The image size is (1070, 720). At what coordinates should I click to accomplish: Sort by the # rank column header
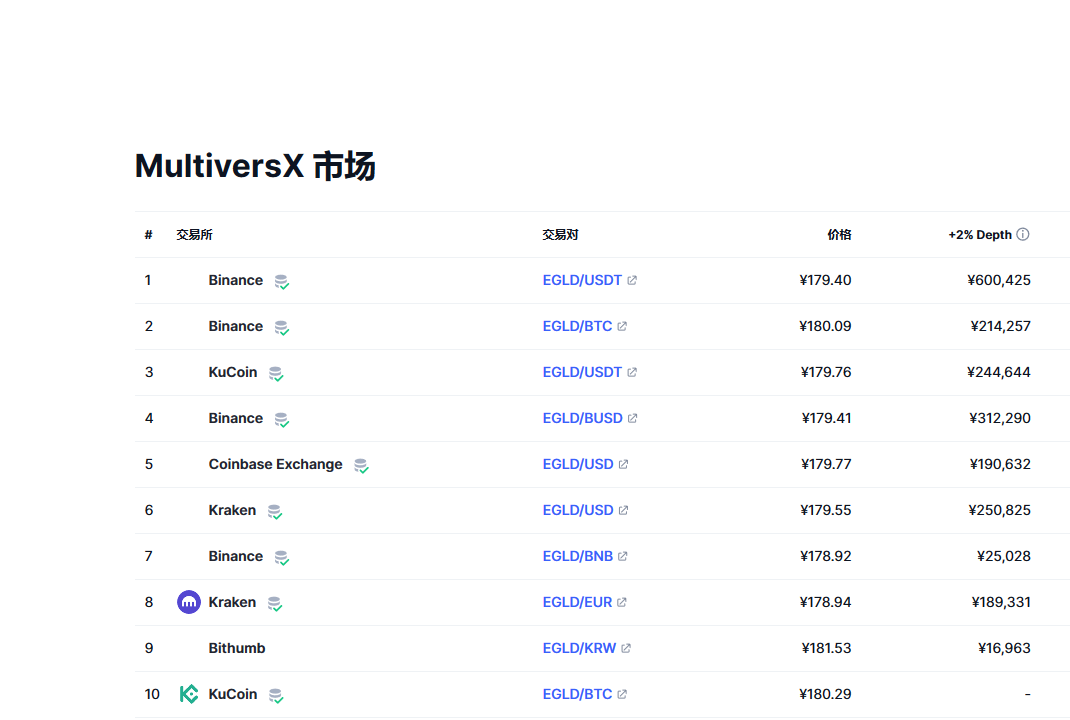[148, 235]
